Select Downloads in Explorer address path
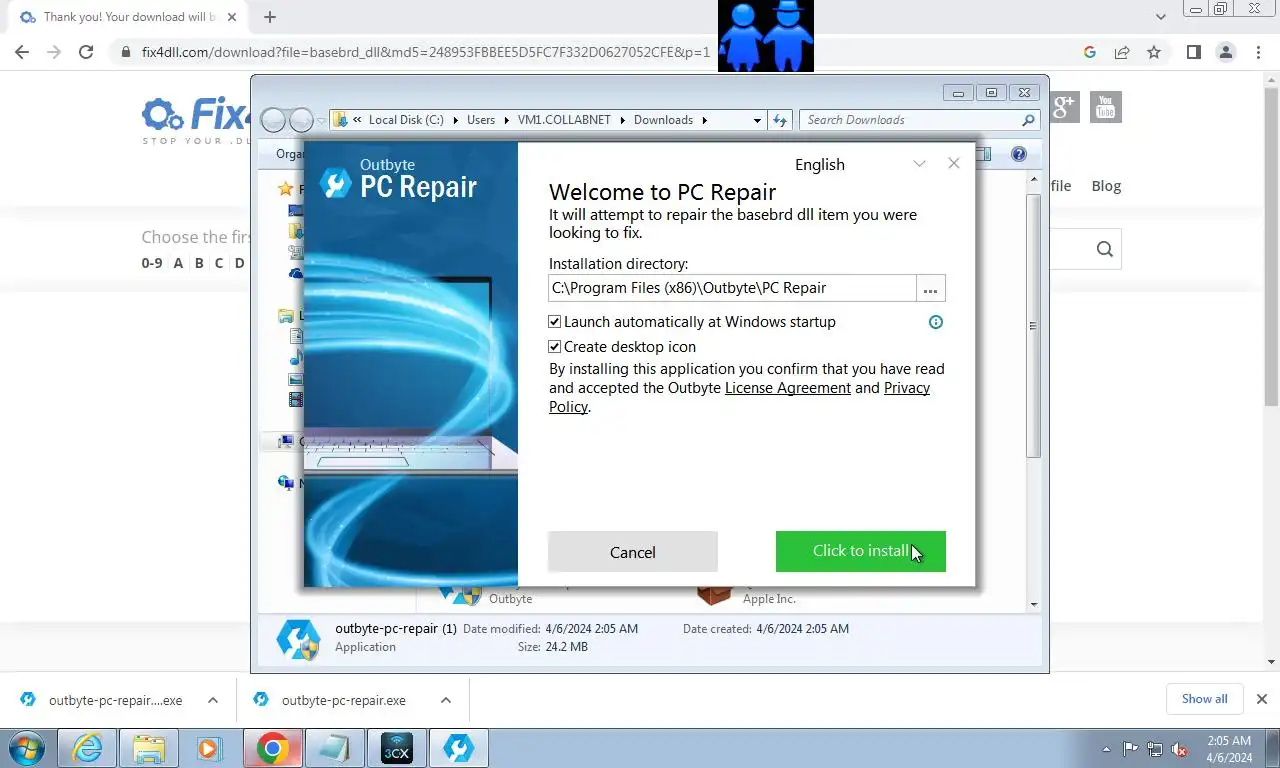The image size is (1280, 768). point(663,120)
